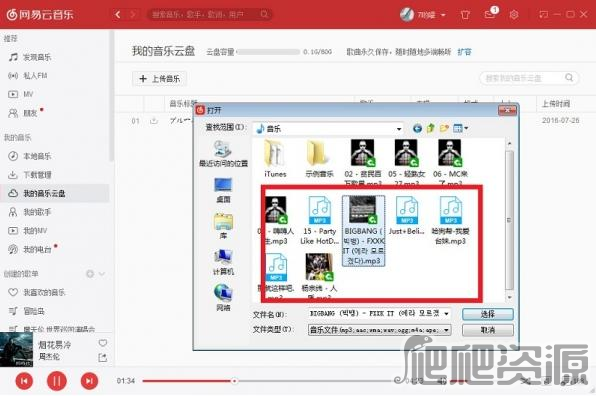
Task: Select 桌面 in dialog places bar
Action: 223,190
